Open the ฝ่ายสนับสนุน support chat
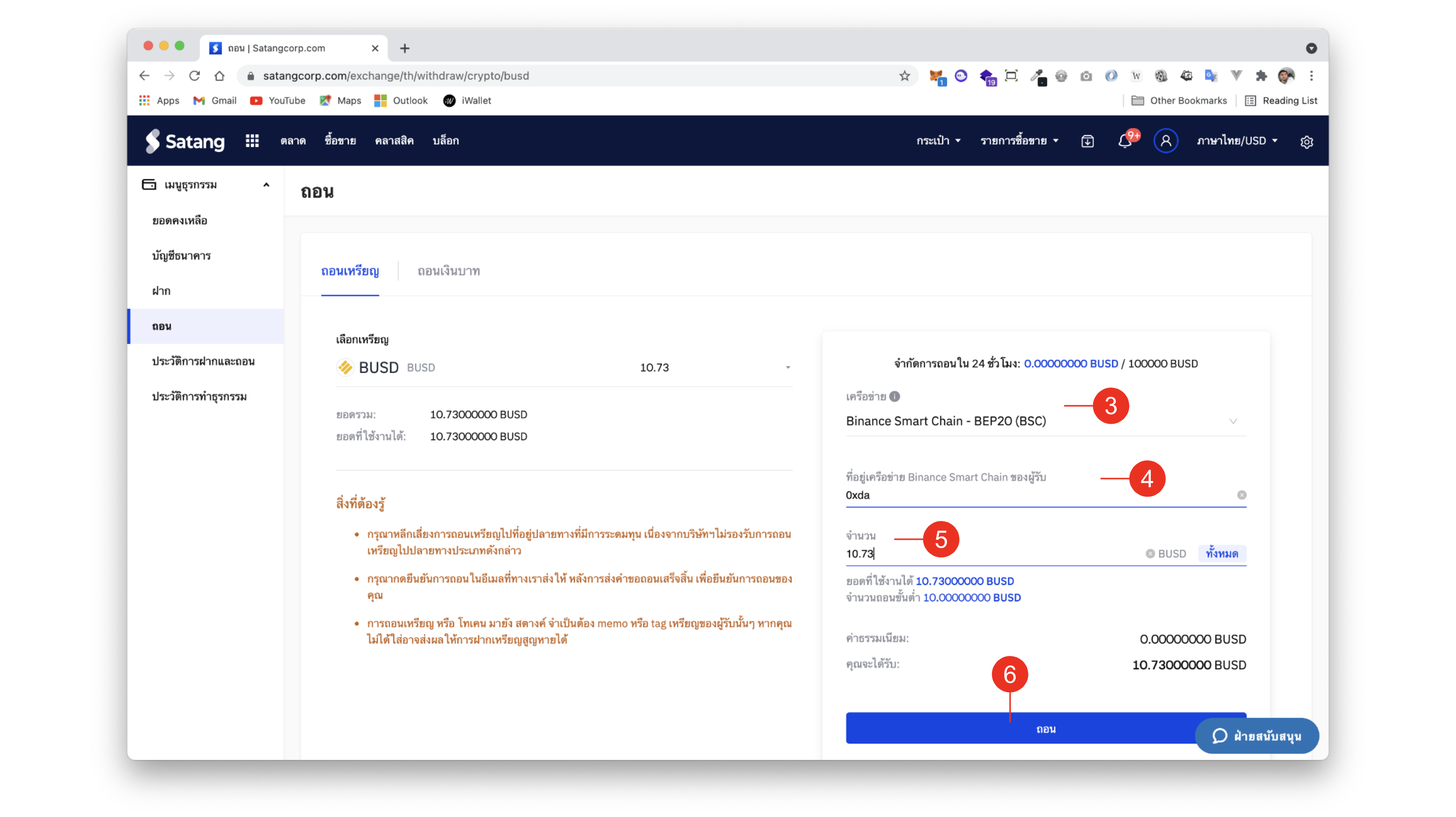 (x=1256, y=735)
